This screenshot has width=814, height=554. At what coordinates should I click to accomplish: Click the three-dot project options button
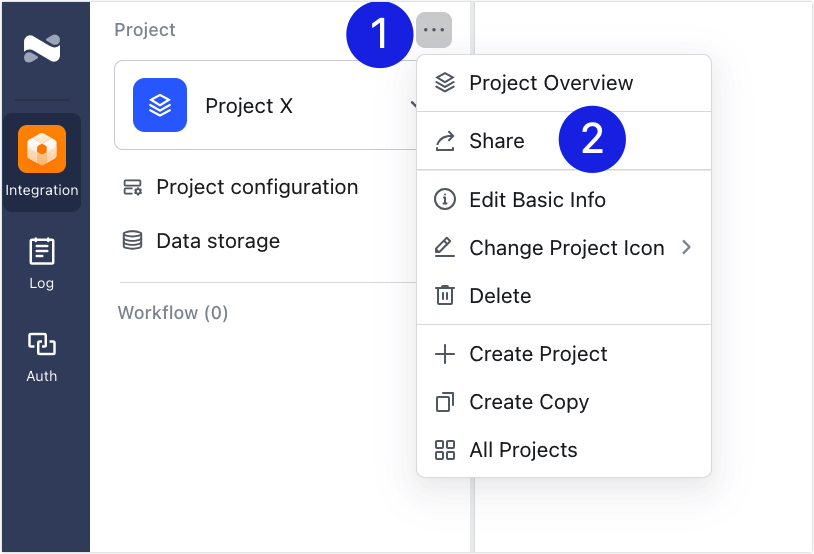[434, 30]
